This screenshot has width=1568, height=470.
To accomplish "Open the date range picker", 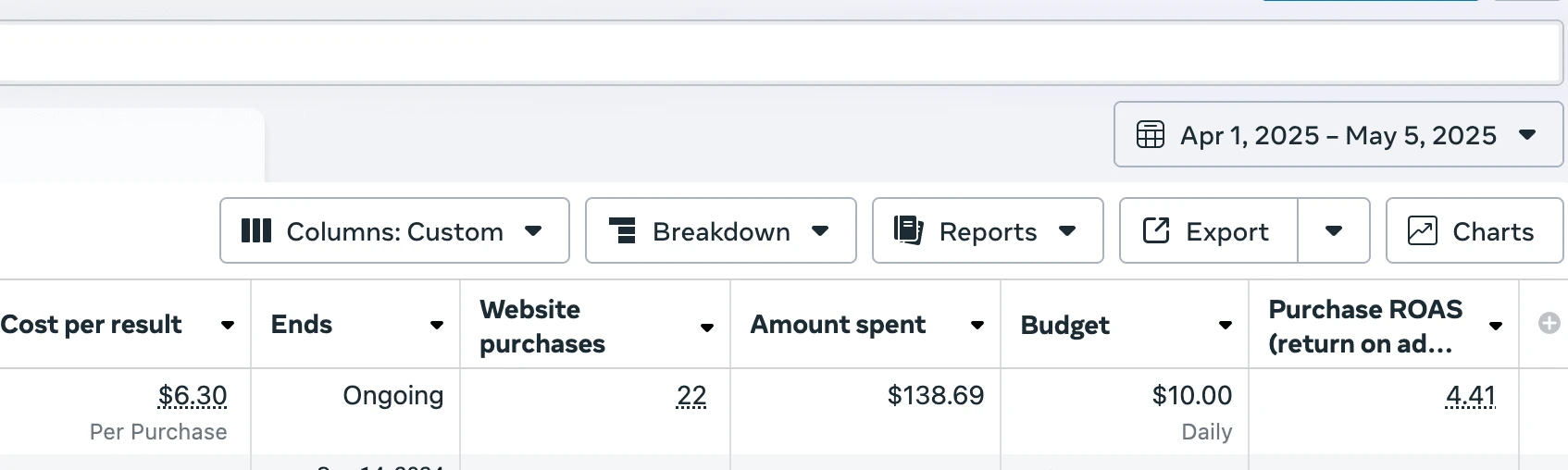I will pos(1338,135).
